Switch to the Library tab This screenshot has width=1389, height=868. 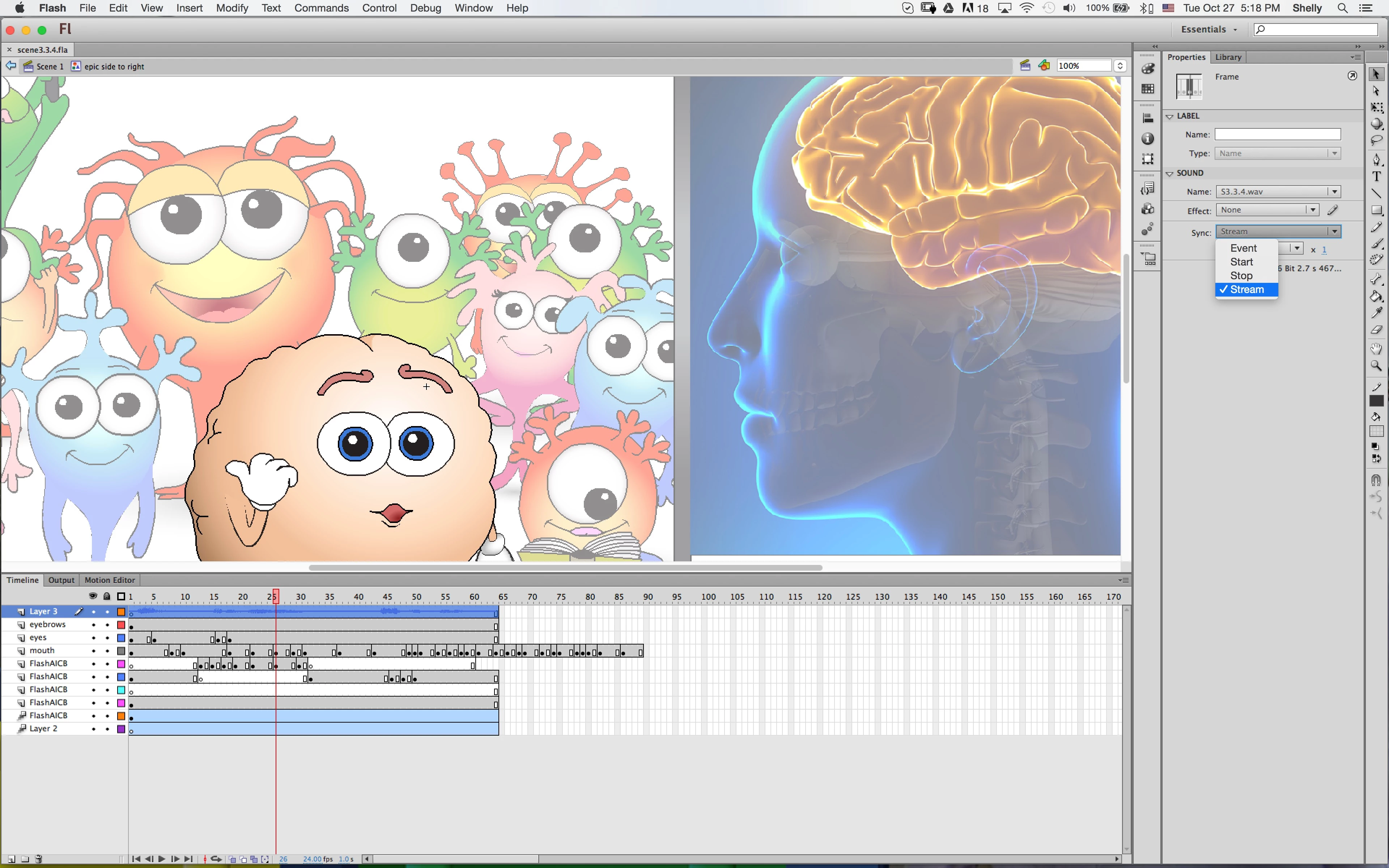[x=1228, y=57]
